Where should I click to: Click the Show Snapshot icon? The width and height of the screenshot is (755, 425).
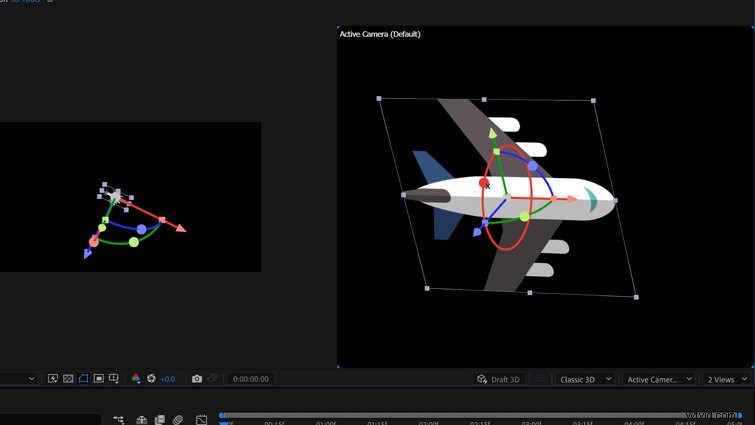pyautogui.click(x=212, y=379)
